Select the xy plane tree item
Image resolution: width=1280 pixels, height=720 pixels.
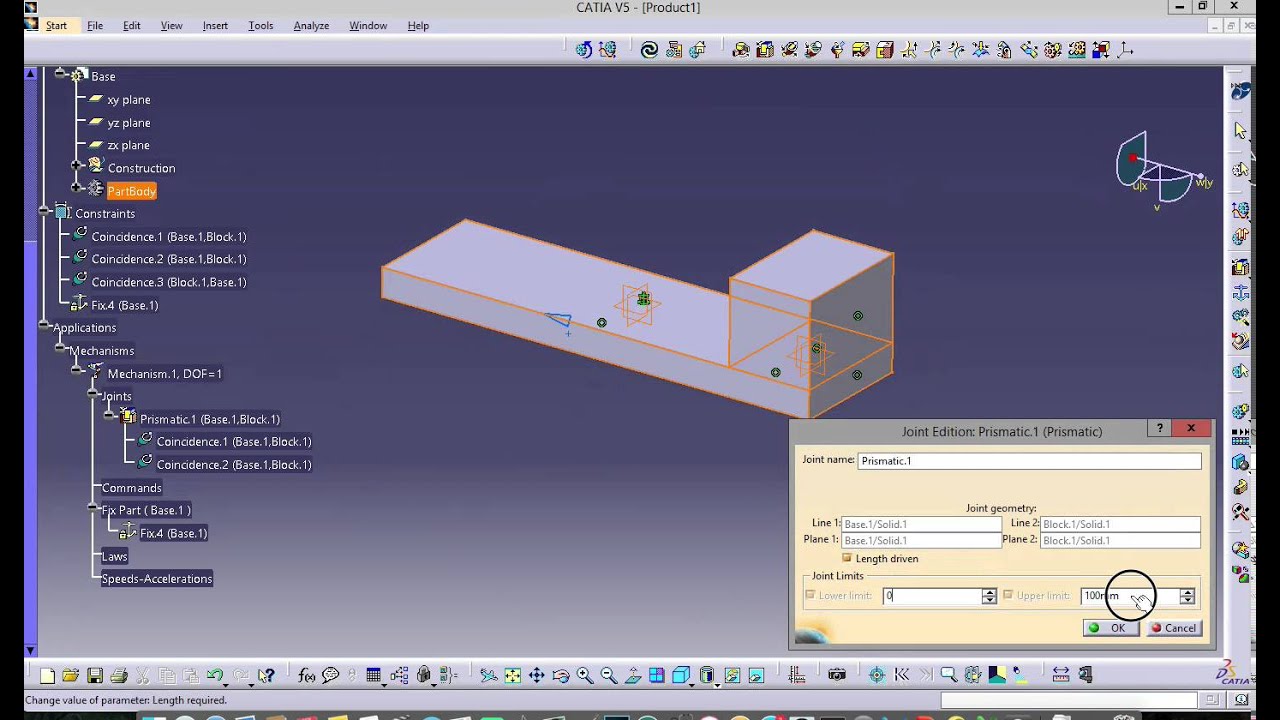128,100
